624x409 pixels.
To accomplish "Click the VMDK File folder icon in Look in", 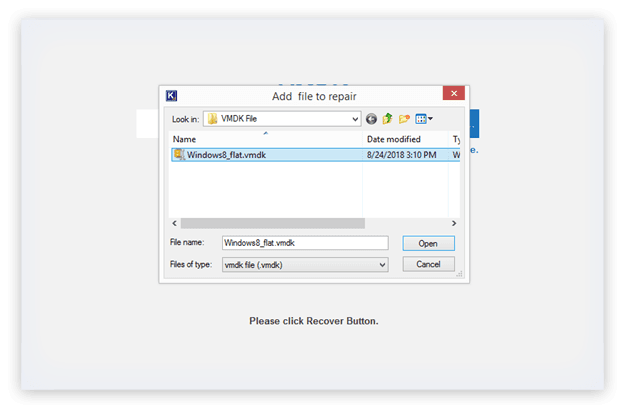I will tap(212, 119).
